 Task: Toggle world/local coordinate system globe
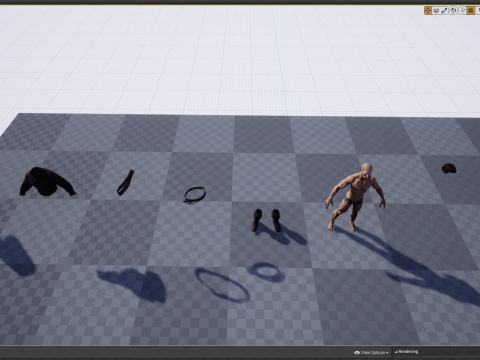pyautogui.click(x=453, y=11)
